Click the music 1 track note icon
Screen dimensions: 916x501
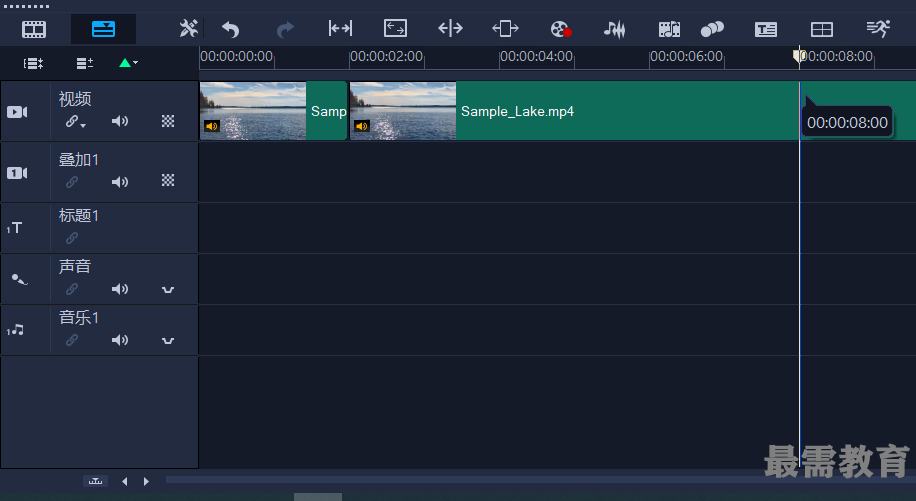click(x=15, y=330)
